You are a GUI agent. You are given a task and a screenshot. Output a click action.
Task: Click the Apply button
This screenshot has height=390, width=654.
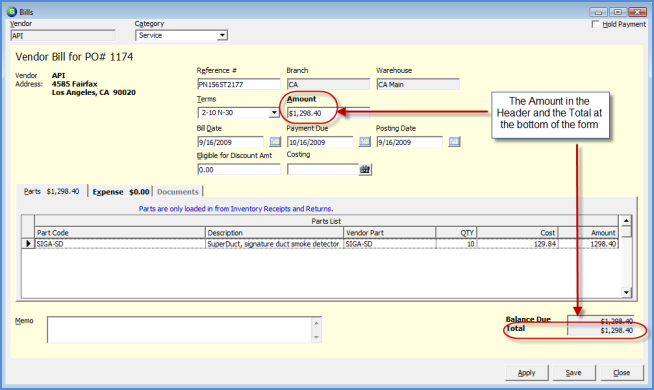(526, 372)
